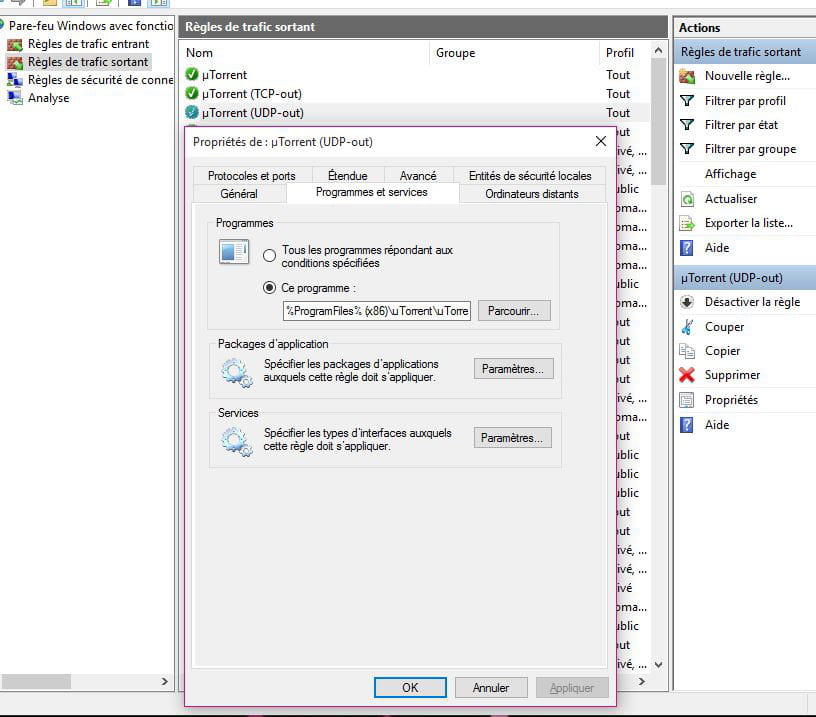Image resolution: width=816 pixels, height=717 pixels.
Task: Click the Filtrer par groupe funnel icon
Action: 687,149
